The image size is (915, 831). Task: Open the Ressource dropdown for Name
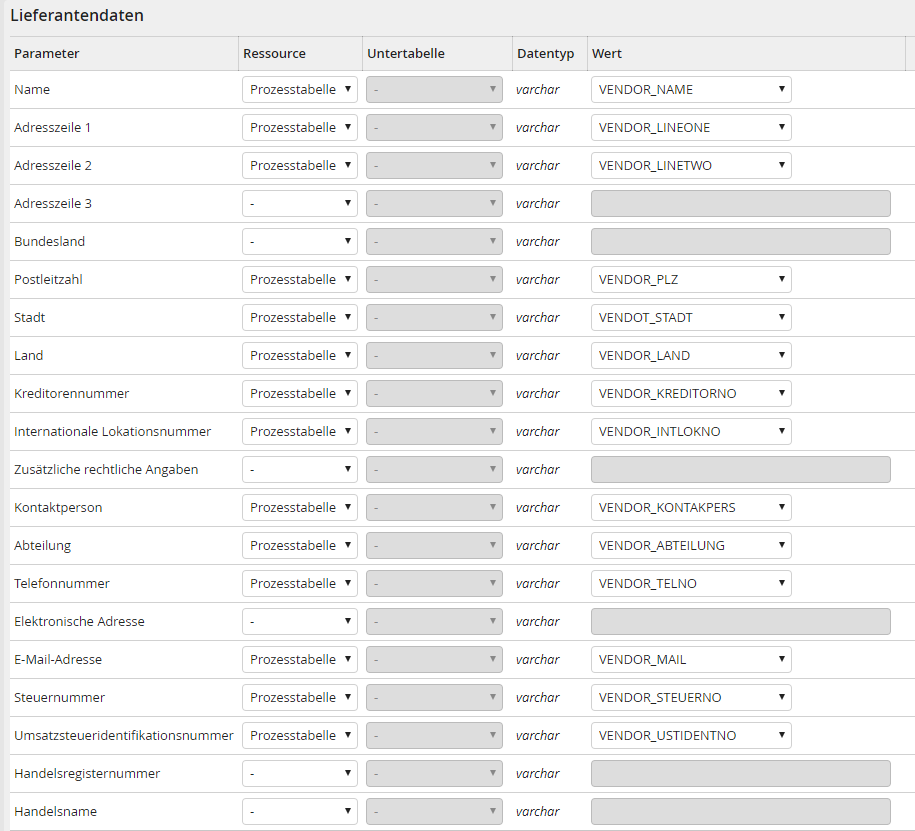[299, 89]
